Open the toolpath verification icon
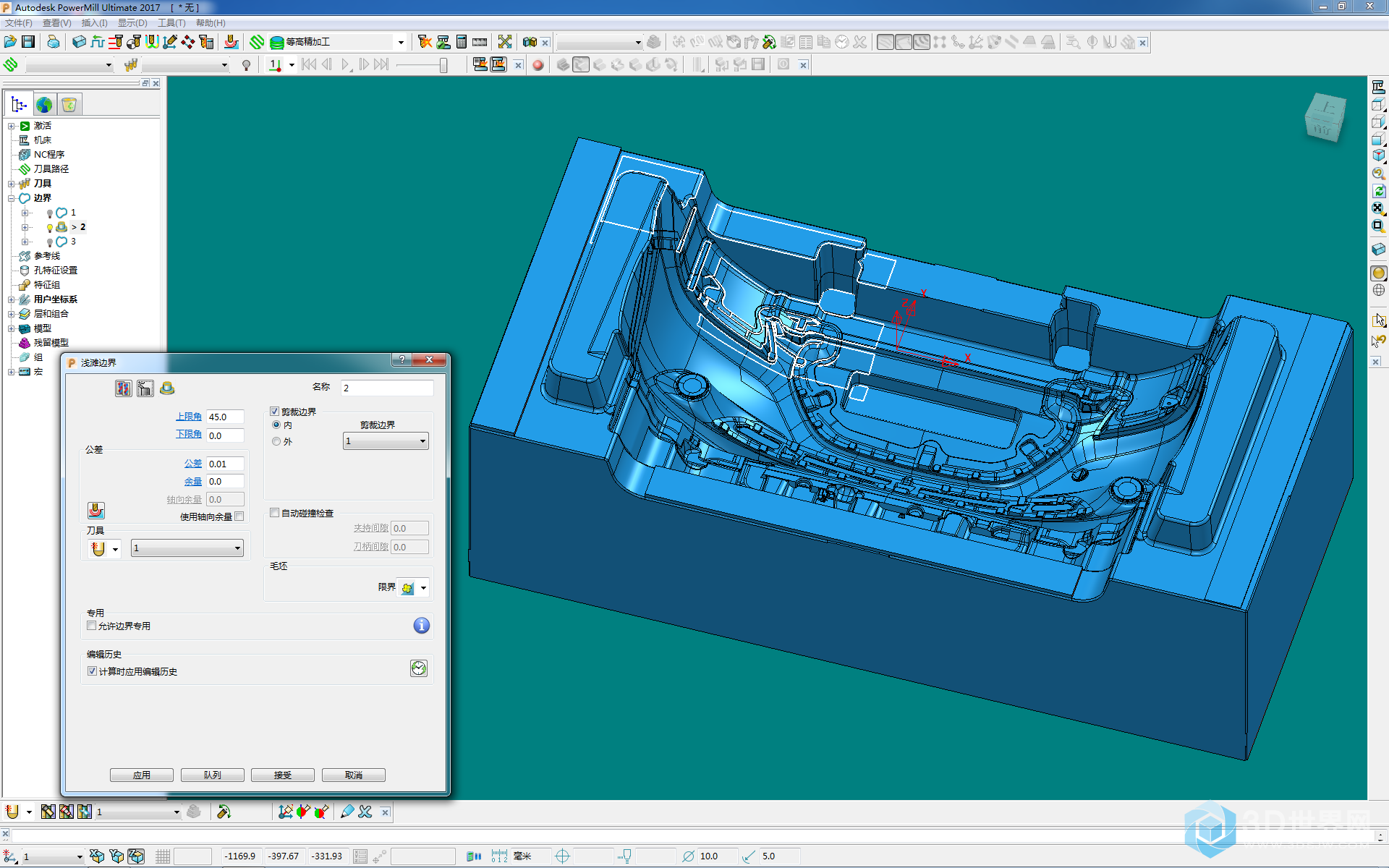This screenshot has width=1389, height=868. click(x=443, y=42)
